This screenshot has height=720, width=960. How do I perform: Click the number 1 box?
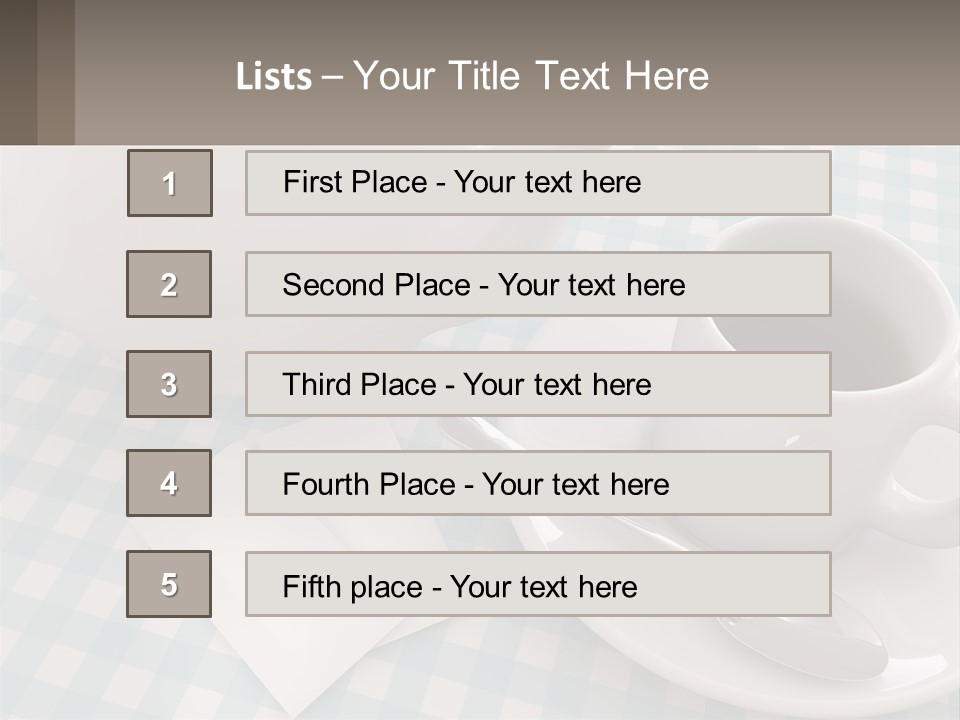pyautogui.click(x=170, y=183)
